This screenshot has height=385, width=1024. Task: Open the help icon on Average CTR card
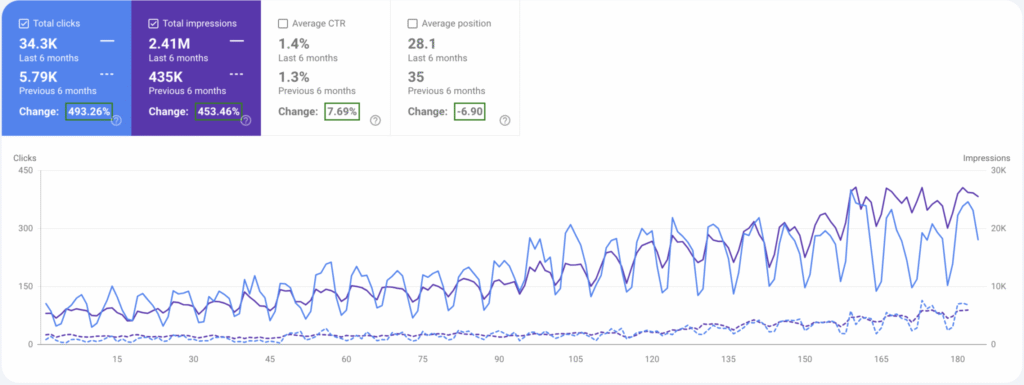point(376,121)
